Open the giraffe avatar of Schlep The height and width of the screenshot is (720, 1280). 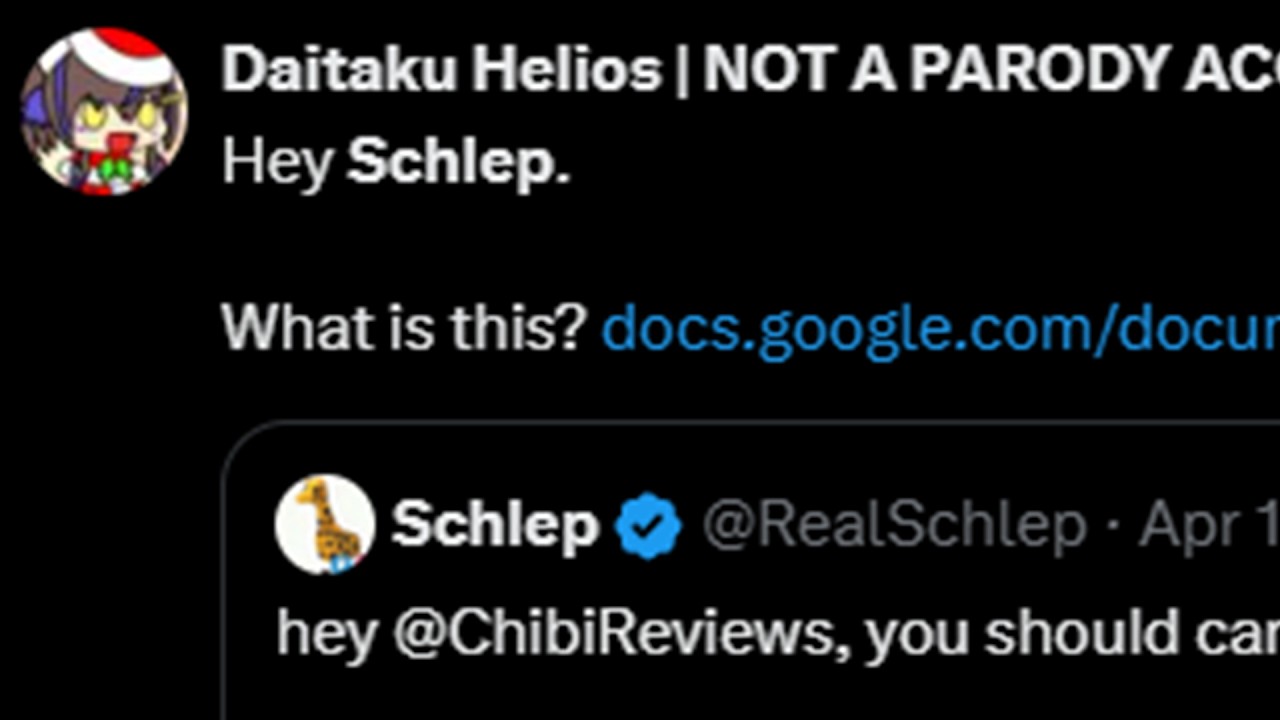coord(325,524)
